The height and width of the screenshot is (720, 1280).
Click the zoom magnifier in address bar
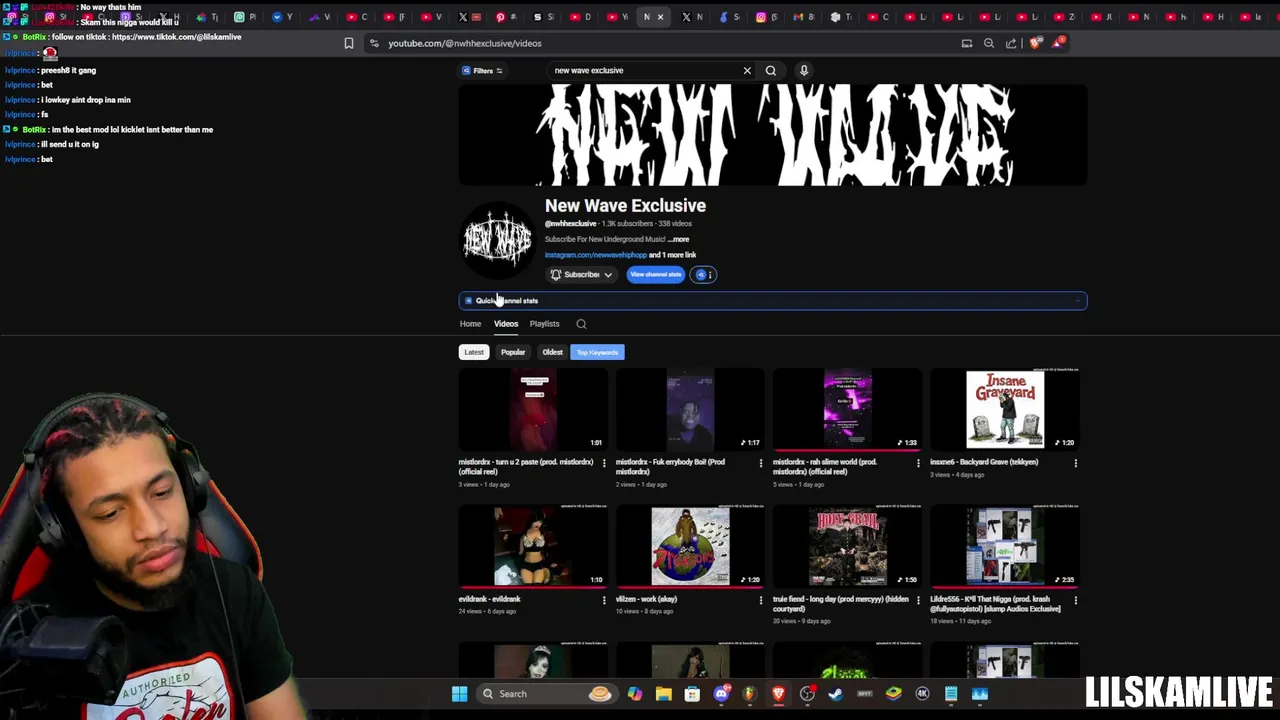click(x=989, y=43)
